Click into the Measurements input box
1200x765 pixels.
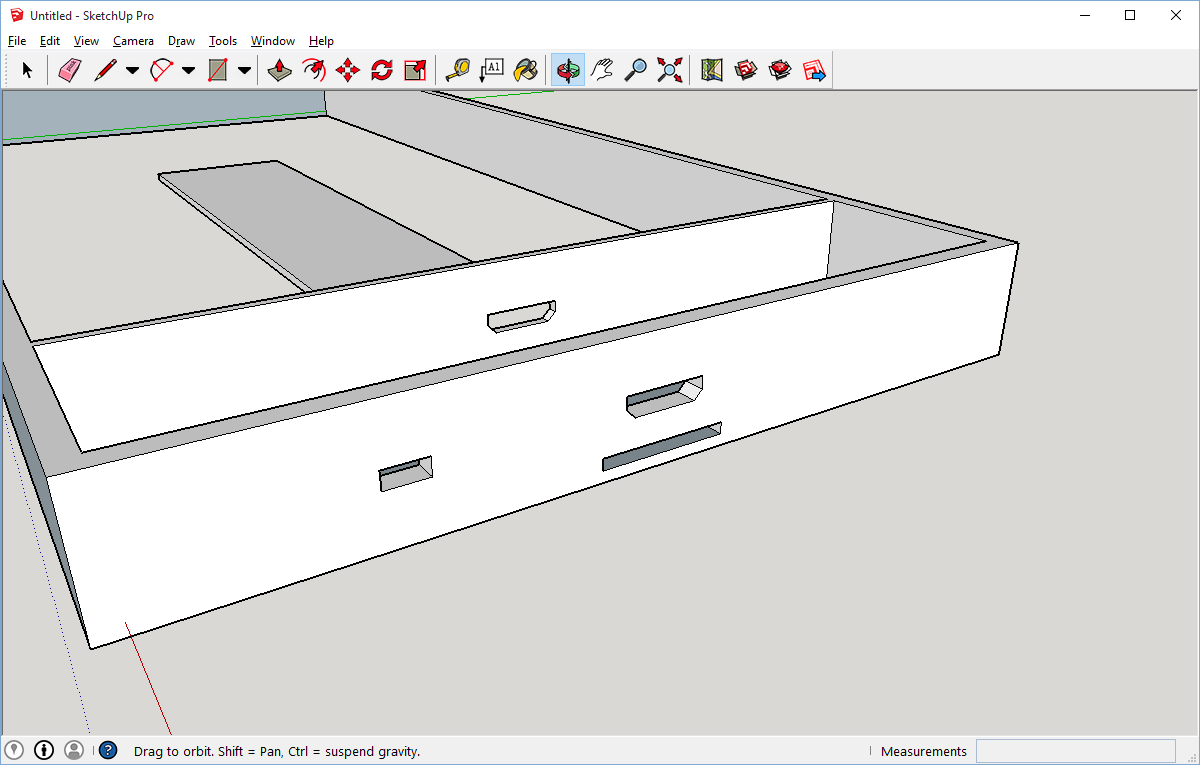(x=1076, y=751)
